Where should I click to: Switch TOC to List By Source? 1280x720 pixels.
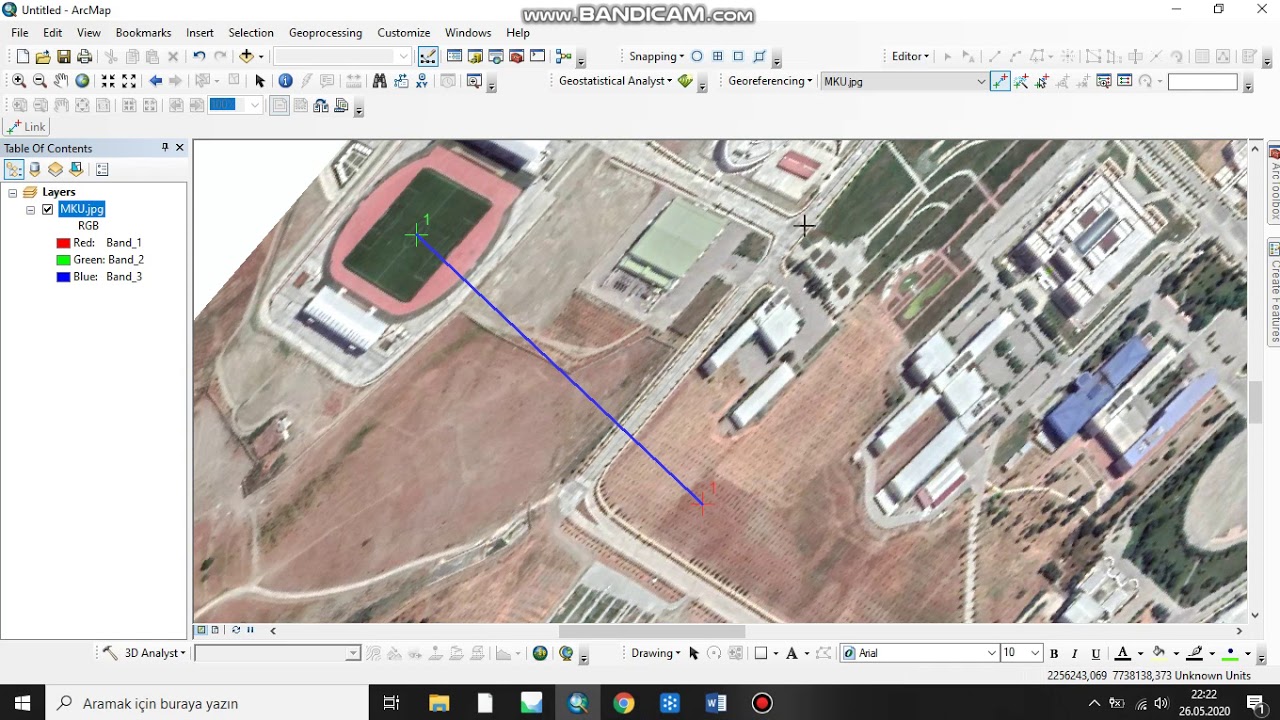pos(35,170)
